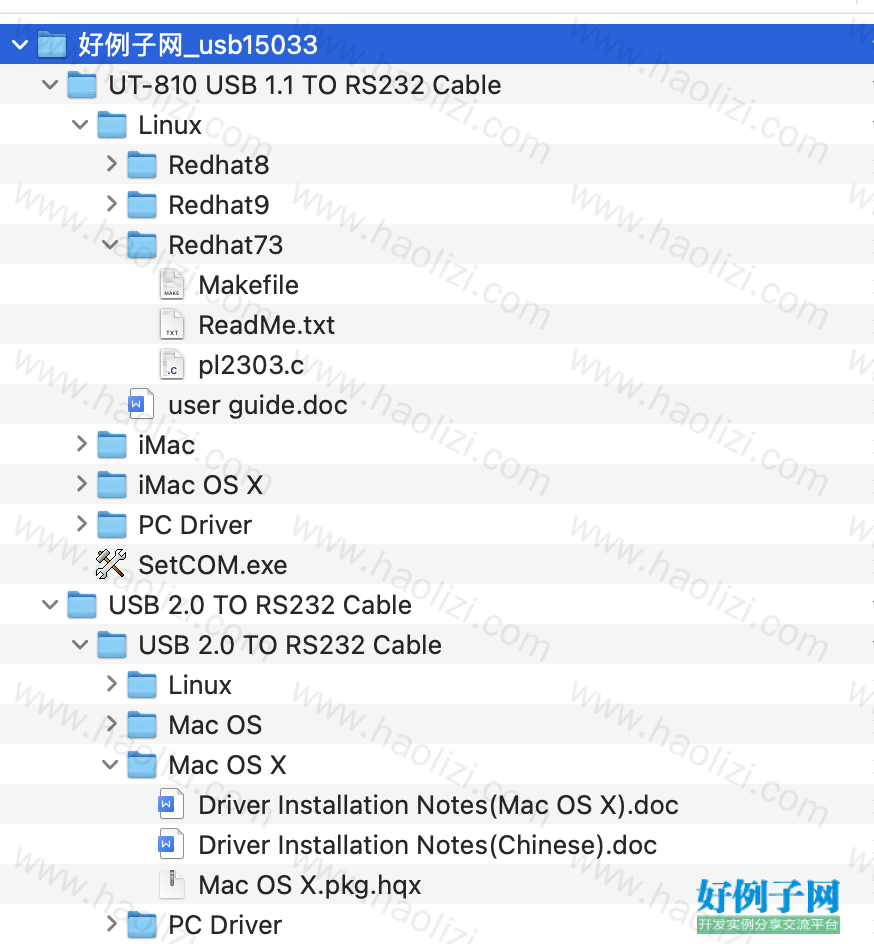
Task: Select the SetCOM.exe file name
Action: (x=212, y=565)
